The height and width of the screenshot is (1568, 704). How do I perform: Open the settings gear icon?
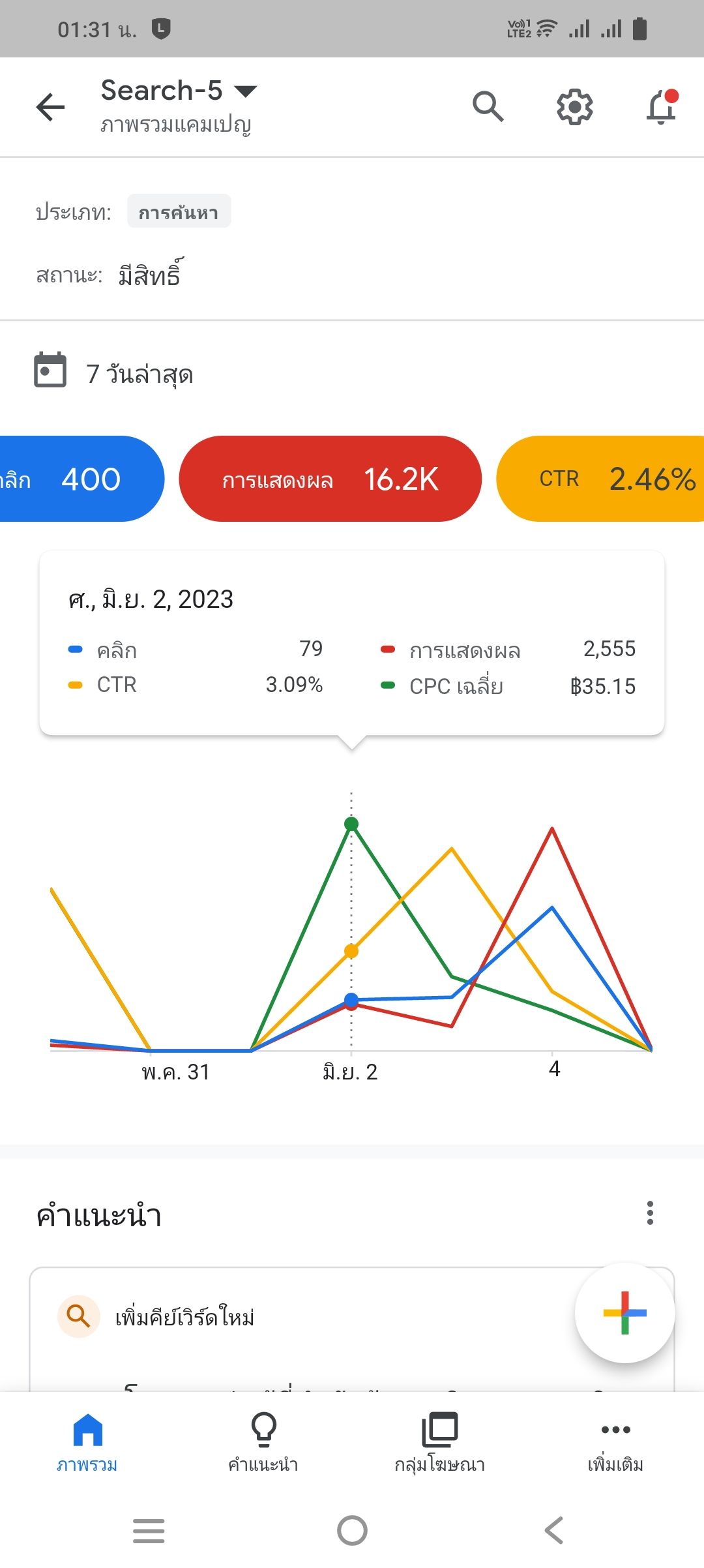click(575, 107)
